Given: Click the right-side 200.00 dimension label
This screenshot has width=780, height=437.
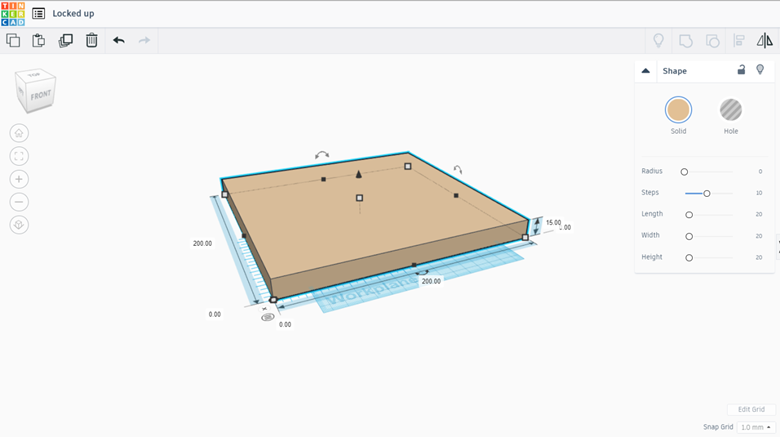Looking at the screenshot, I should coord(431,281).
